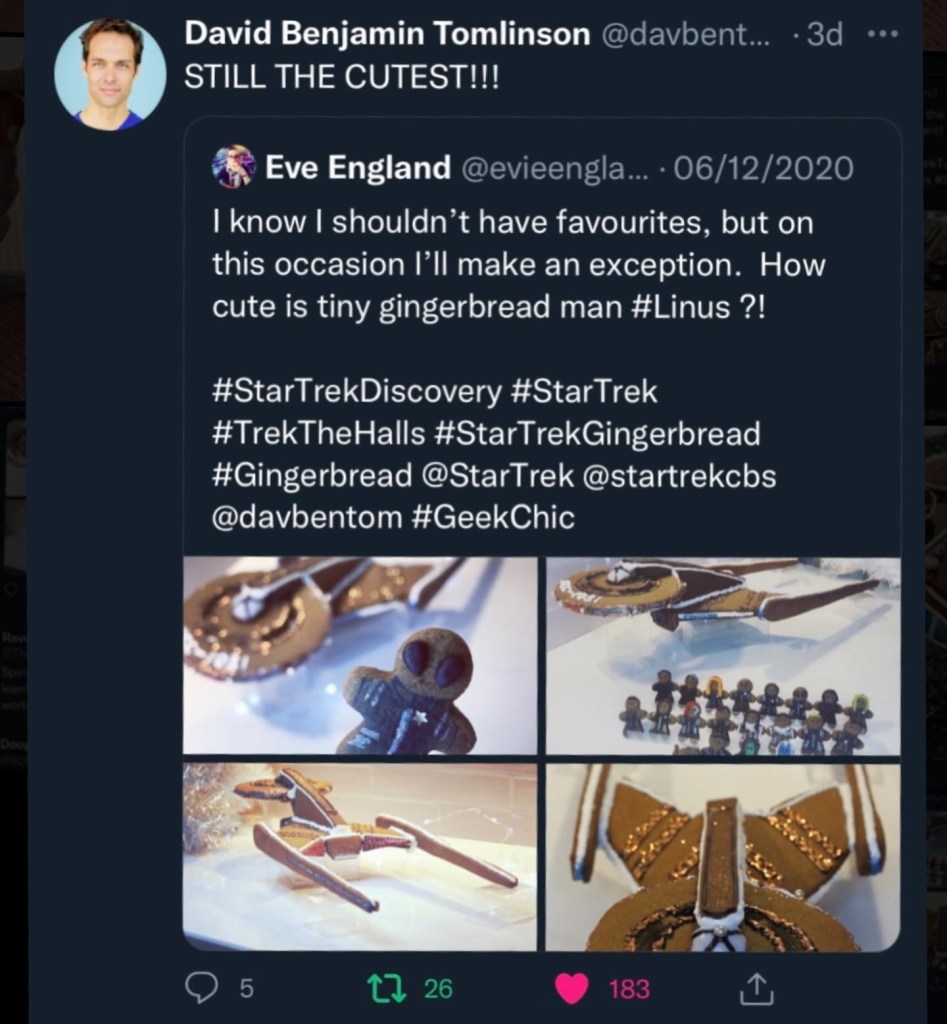
Task: Open the gingerbread man Linus photo
Action: [x=360, y=656]
